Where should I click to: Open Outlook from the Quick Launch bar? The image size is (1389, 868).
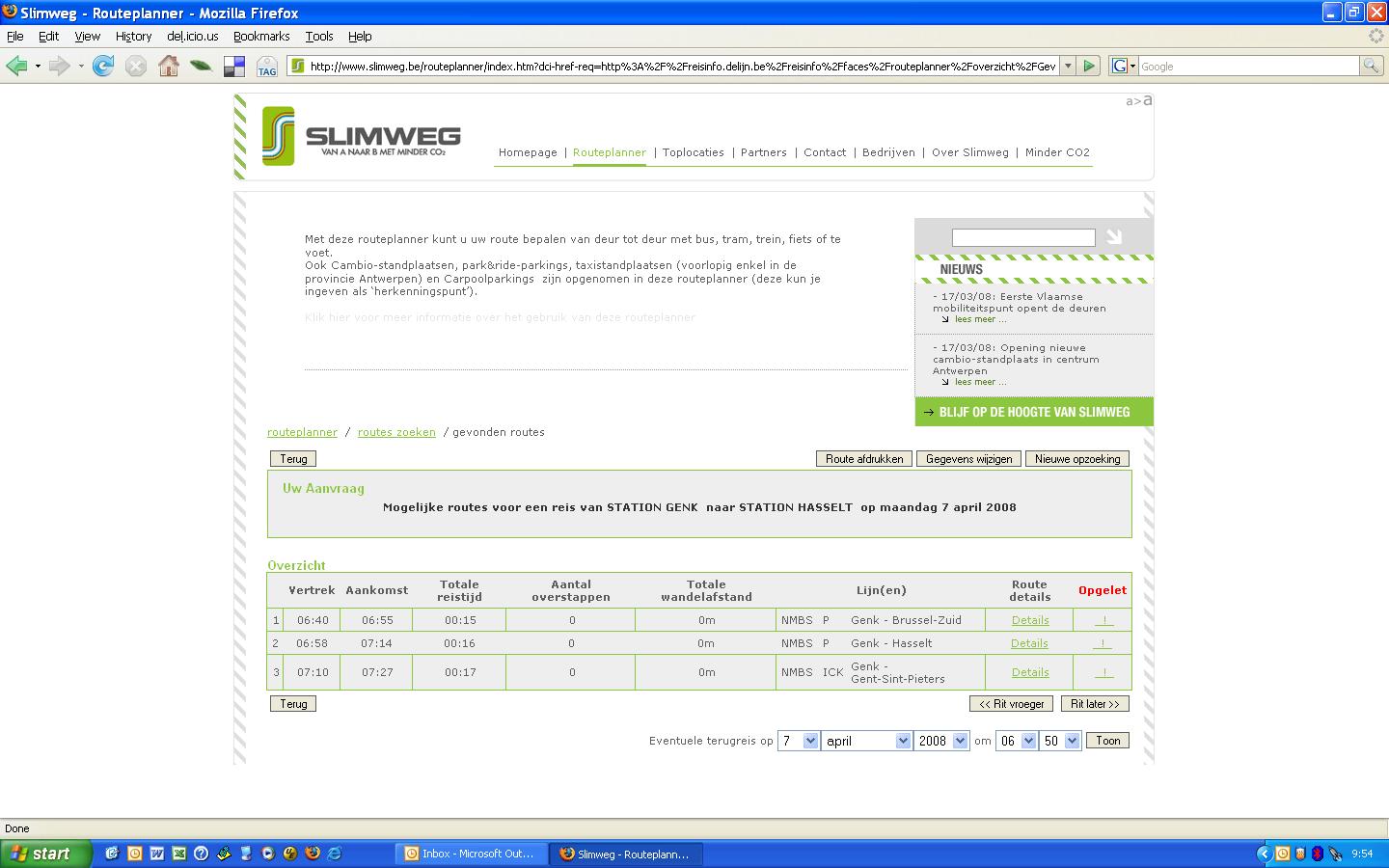134,854
